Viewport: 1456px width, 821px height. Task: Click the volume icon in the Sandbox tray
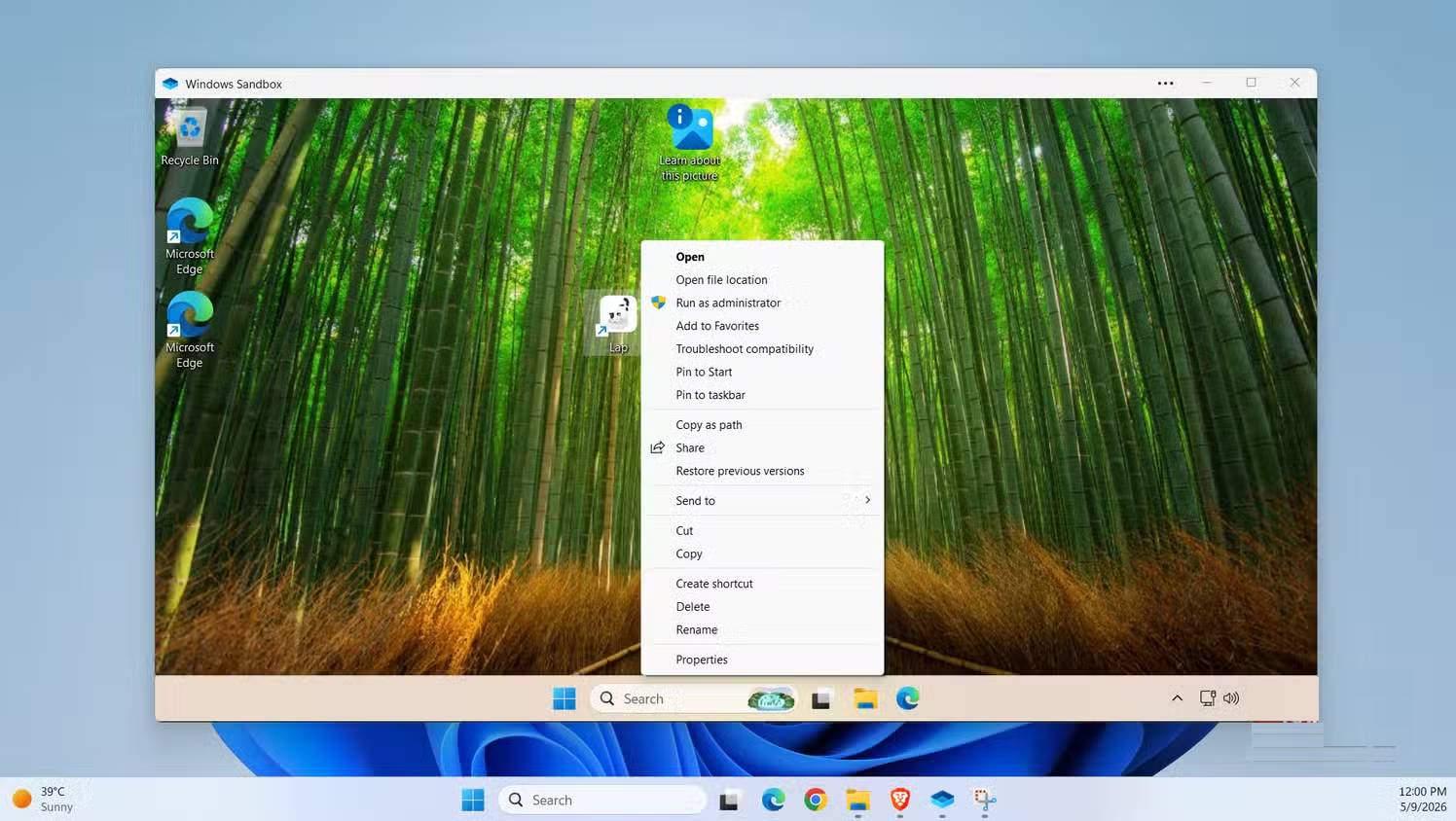tap(1231, 698)
